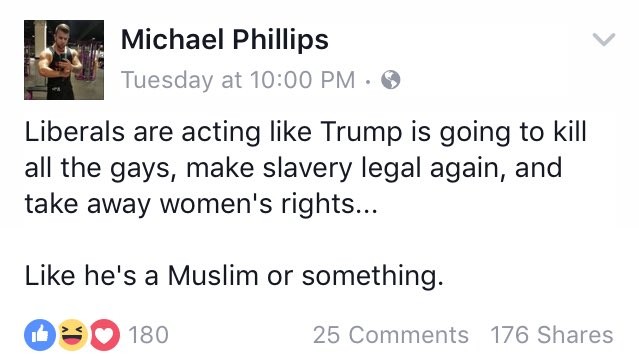Click the word Shares in the footer

pyautogui.click(x=575, y=335)
